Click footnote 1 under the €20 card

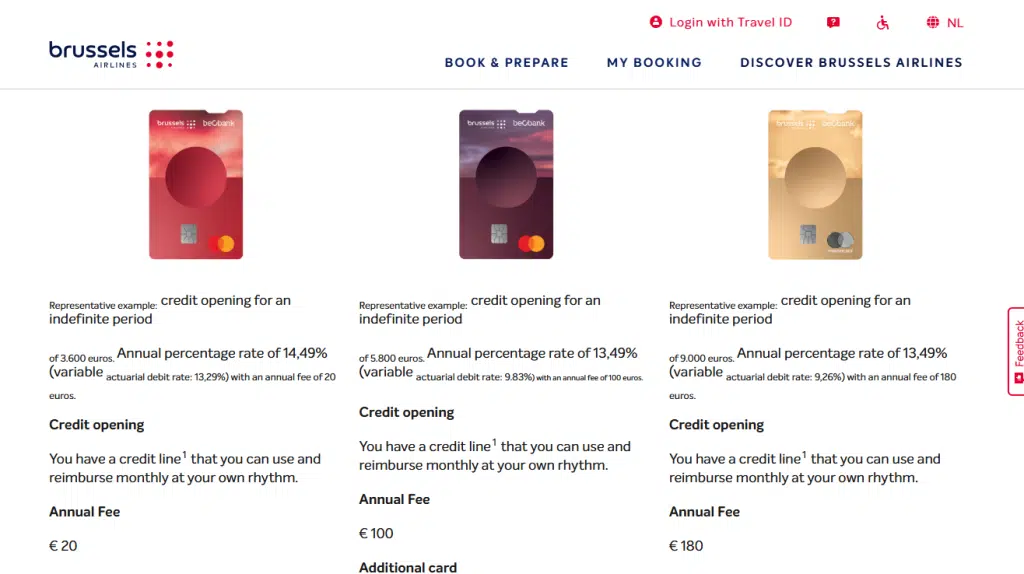coord(184,455)
